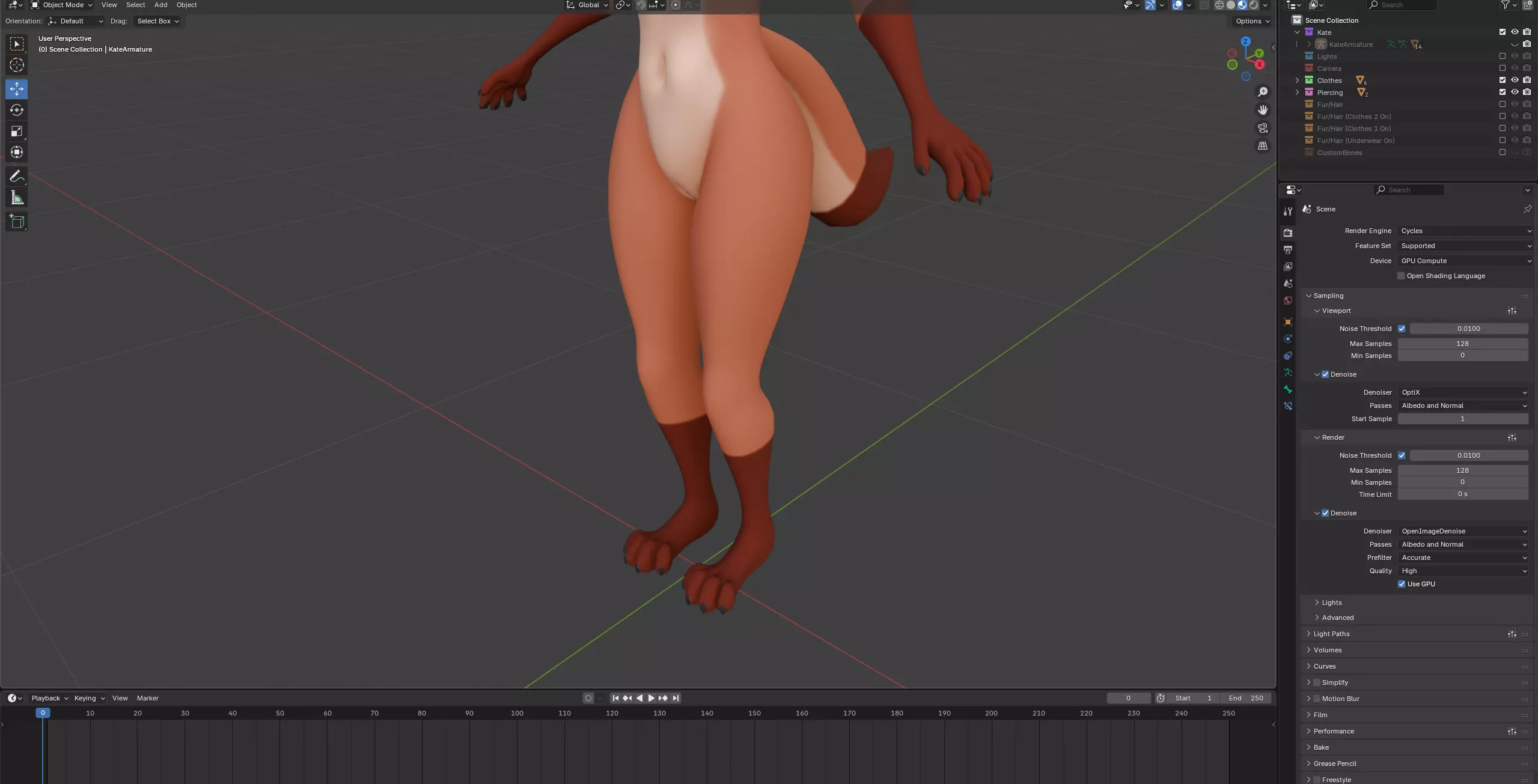The width and height of the screenshot is (1538, 784).
Task: Open the denoise Quality dropdown
Action: (1463, 571)
